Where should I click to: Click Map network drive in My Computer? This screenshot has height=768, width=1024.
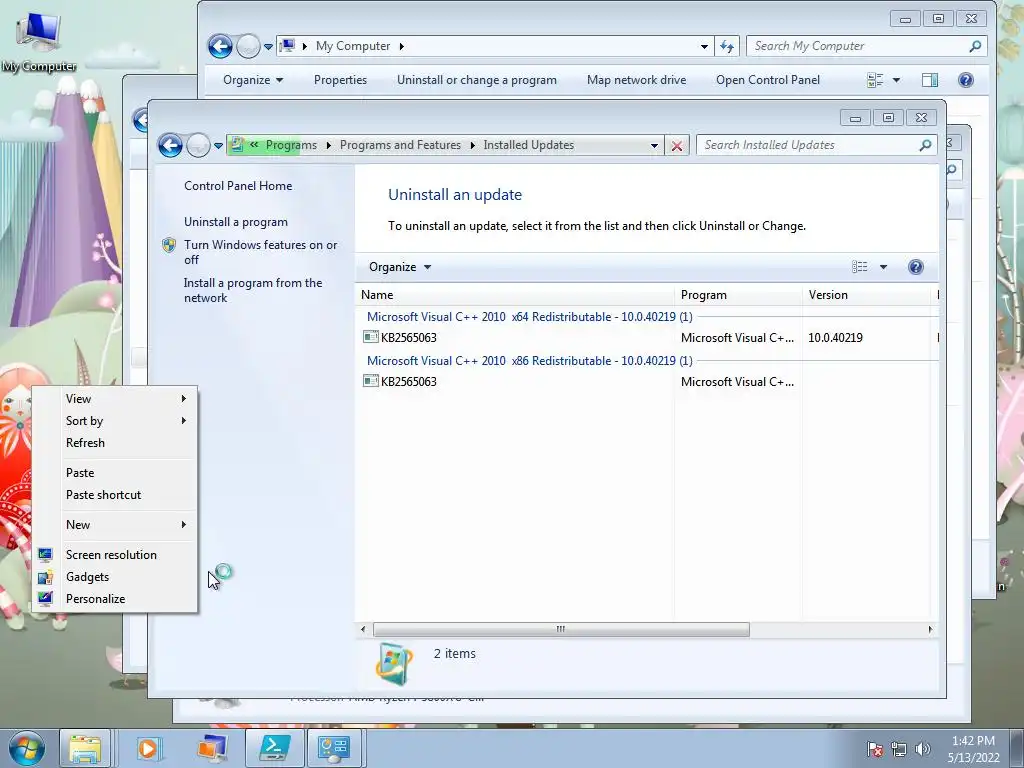[x=636, y=80]
